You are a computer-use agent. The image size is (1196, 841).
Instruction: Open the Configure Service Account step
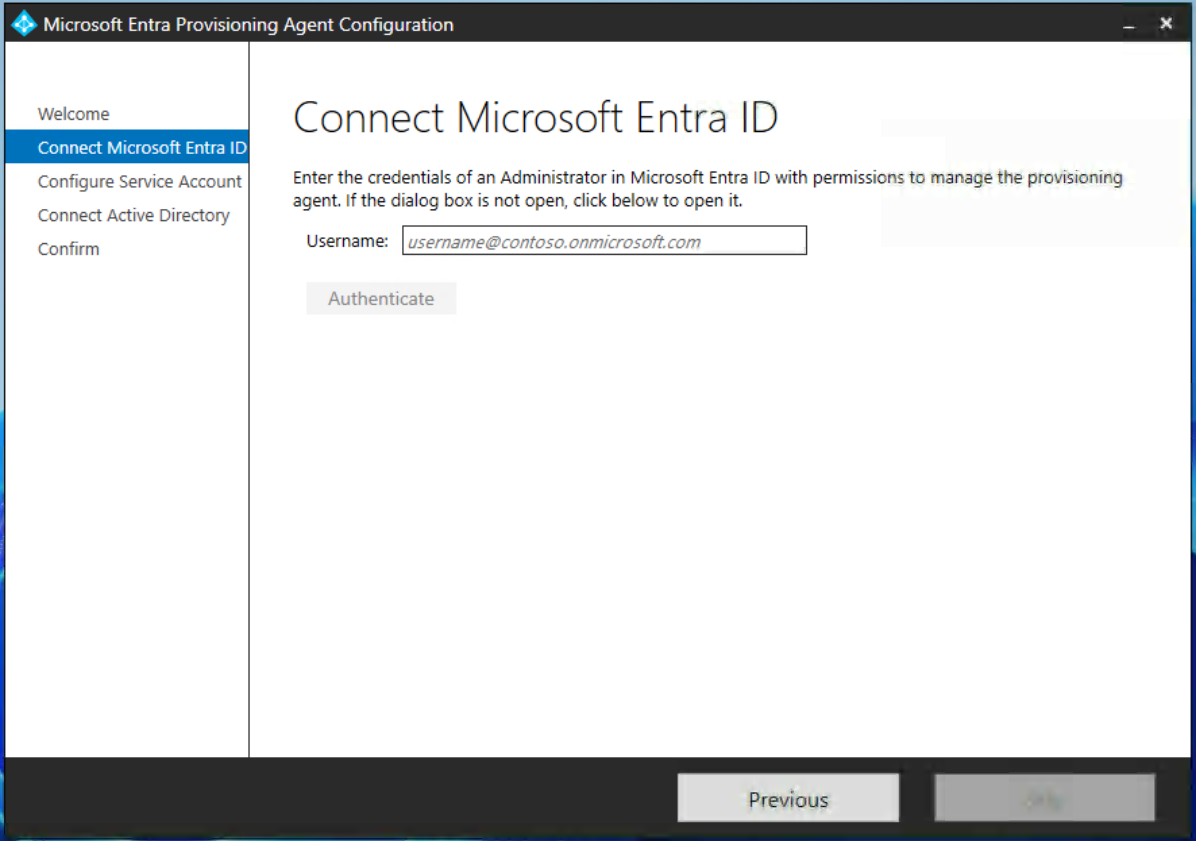coord(139,182)
